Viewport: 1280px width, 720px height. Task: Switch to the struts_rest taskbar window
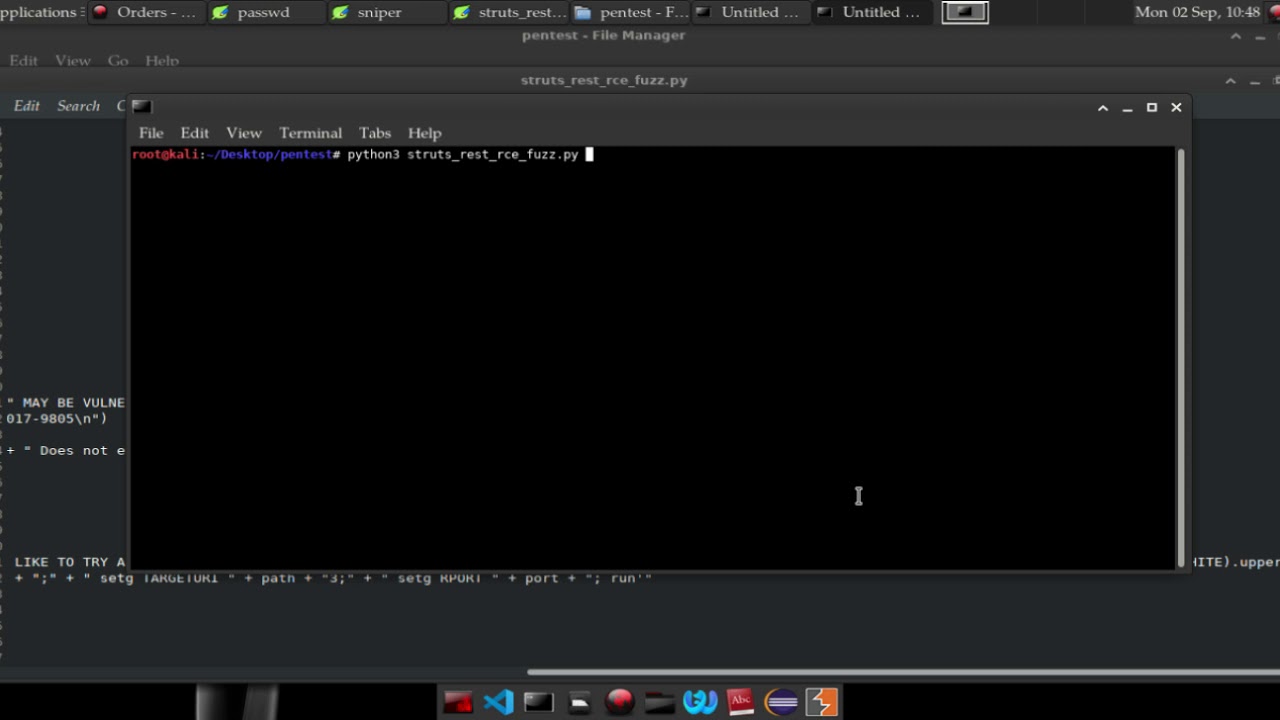click(509, 12)
